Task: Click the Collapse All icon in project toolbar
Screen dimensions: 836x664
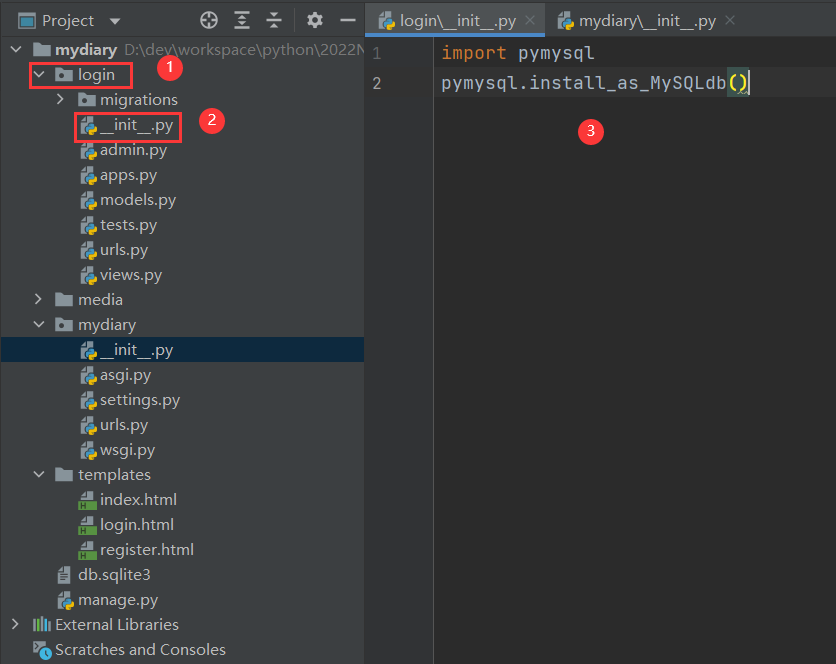Action: (274, 20)
